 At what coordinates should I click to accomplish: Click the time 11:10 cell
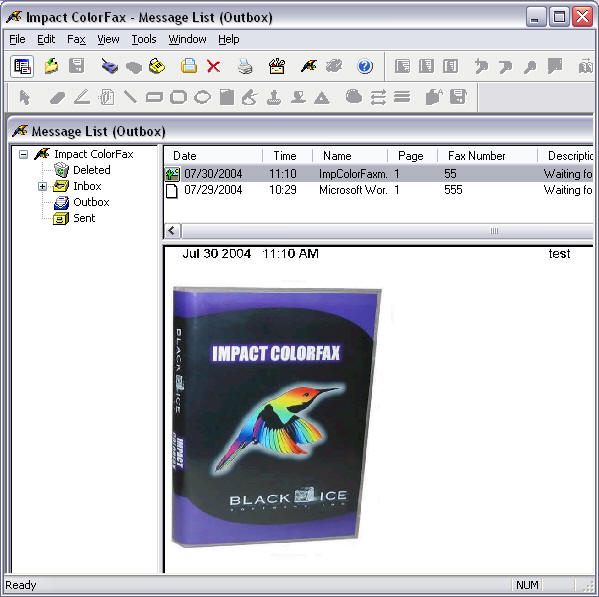pyautogui.click(x=283, y=174)
